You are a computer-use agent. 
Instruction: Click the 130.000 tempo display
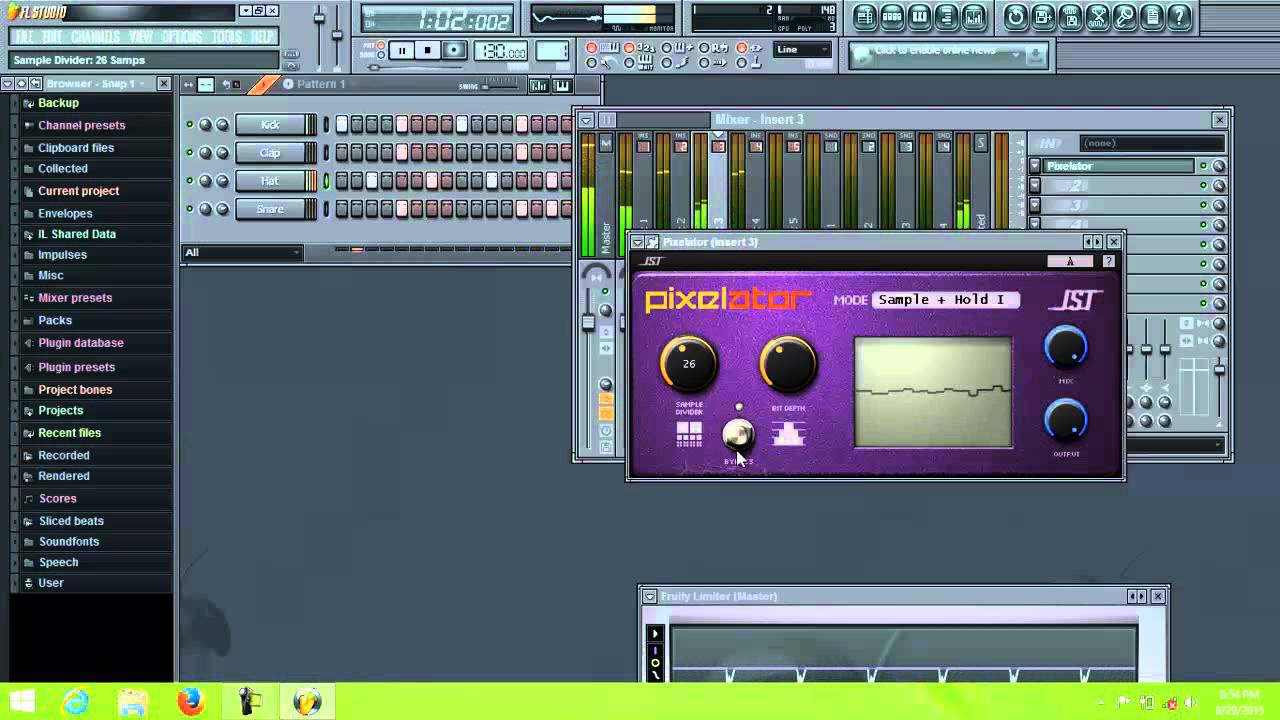pyautogui.click(x=501, y=51)
